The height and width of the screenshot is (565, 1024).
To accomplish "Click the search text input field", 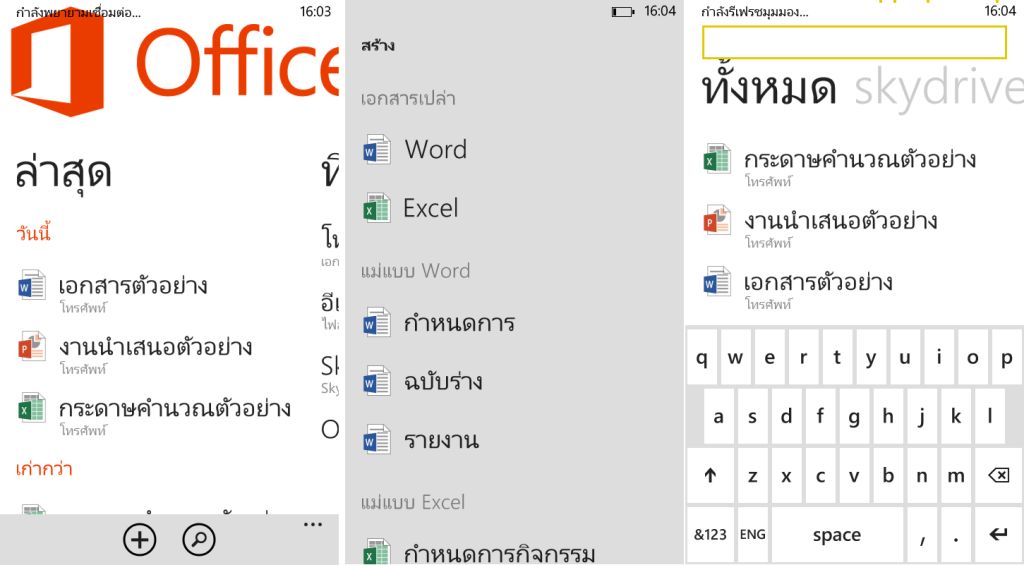I will 854,42.
